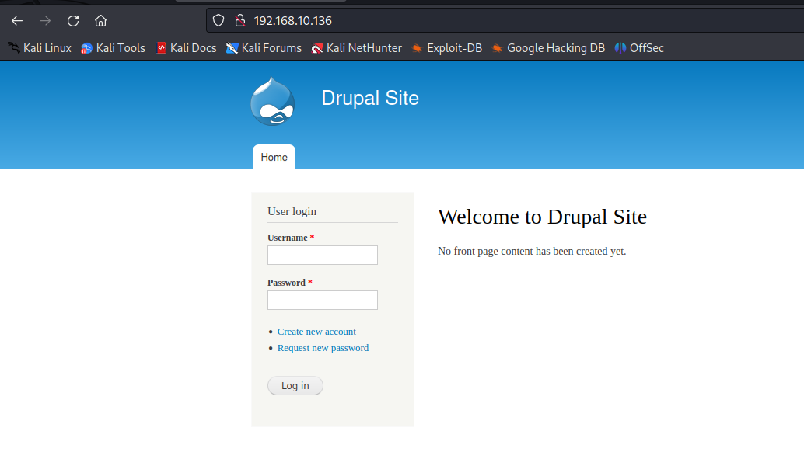Open the OffSec bookmark
Screen dimensions: 804x474
(639, 48)
